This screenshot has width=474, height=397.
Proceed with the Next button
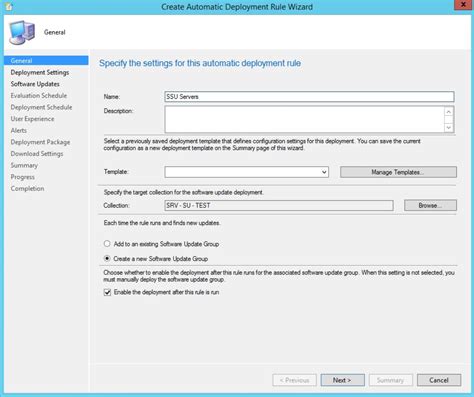pos(342,380)
